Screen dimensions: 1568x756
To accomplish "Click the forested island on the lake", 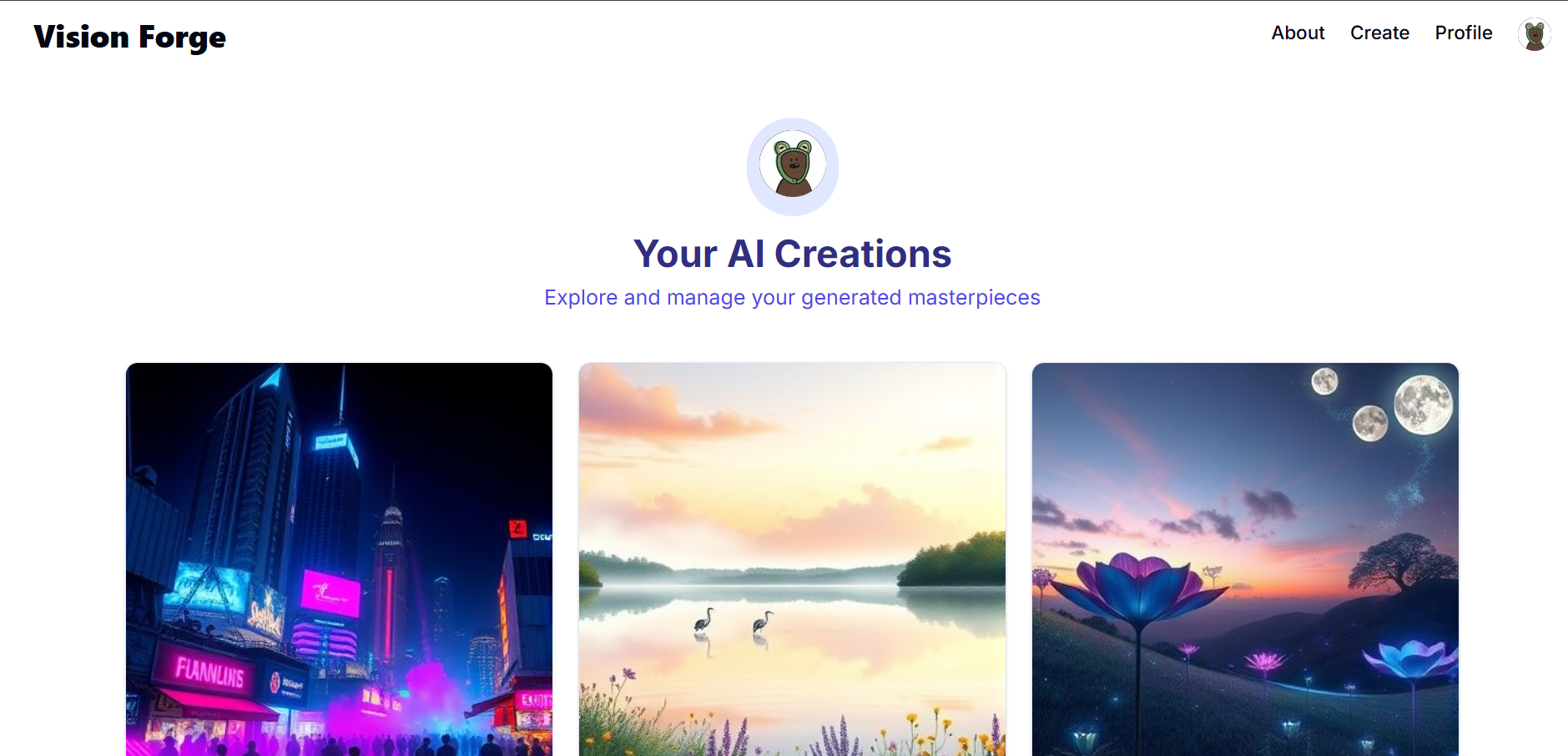I will pyautogui.click(x=952, y=560).
